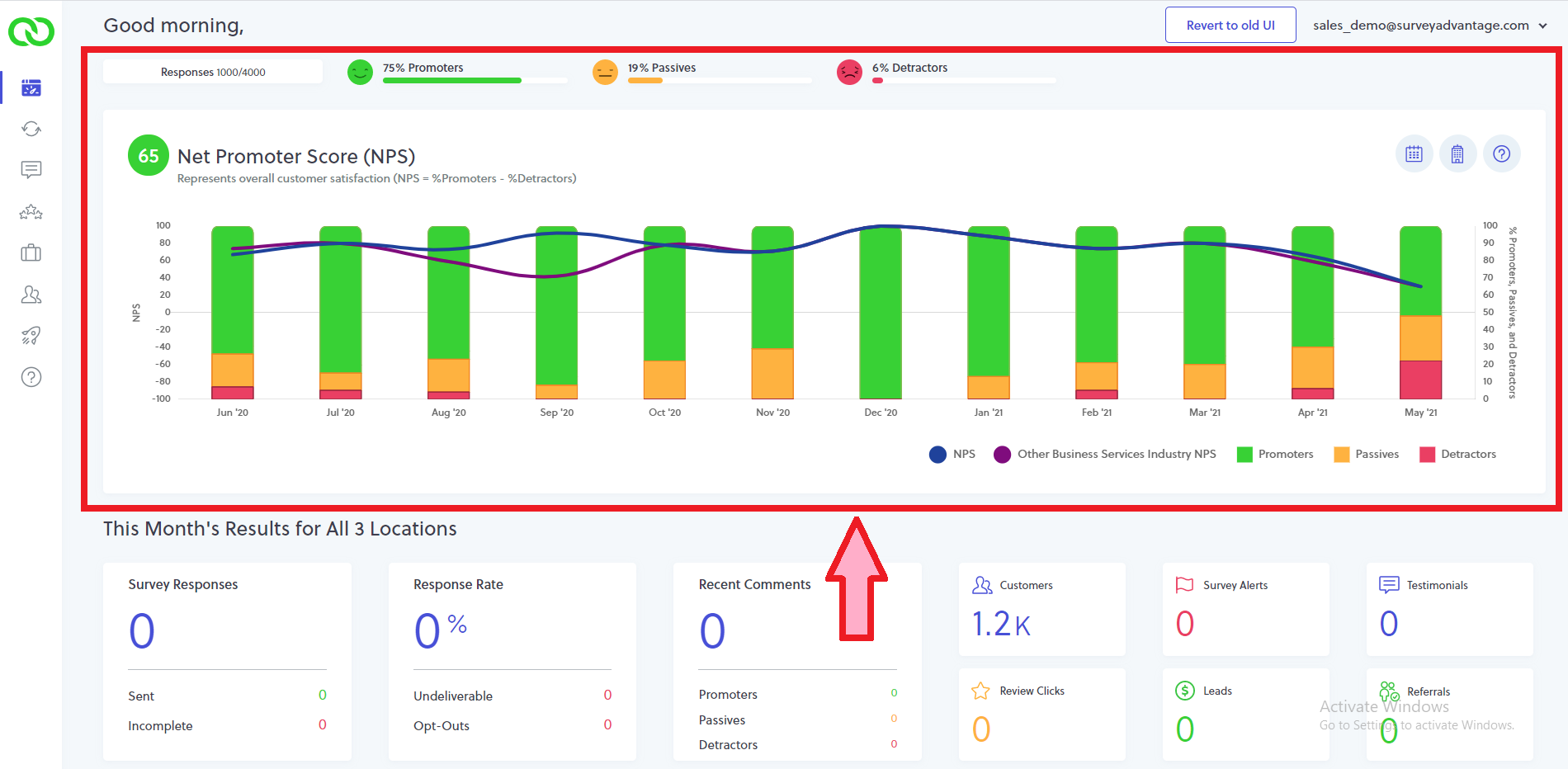Click the building location filter icon
The height and width of the screenshot is (769, 1568).
[1458, 154]
